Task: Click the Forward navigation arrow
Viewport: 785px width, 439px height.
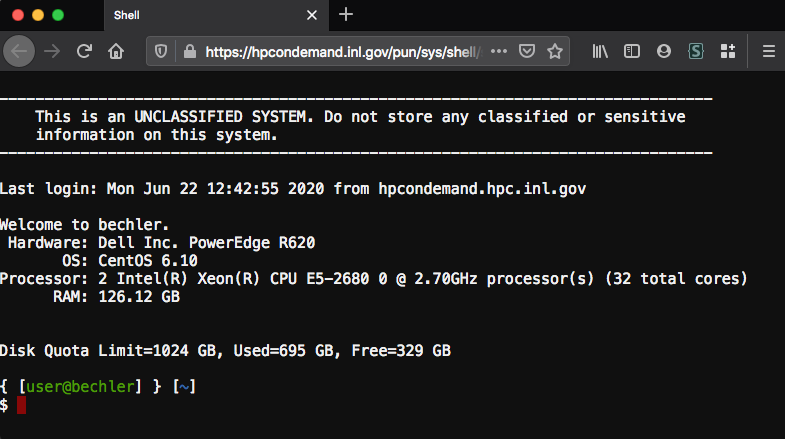Action: (x=52, y=51)
